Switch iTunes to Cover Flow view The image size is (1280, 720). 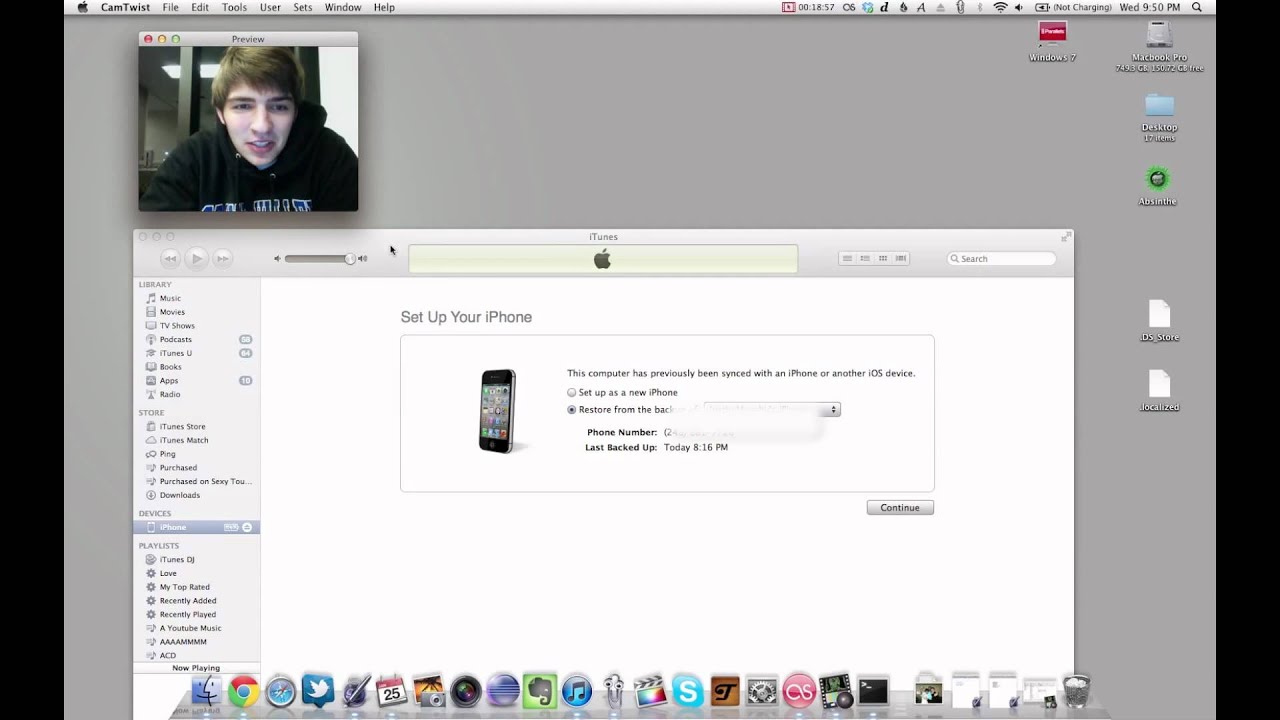(901, 259)
